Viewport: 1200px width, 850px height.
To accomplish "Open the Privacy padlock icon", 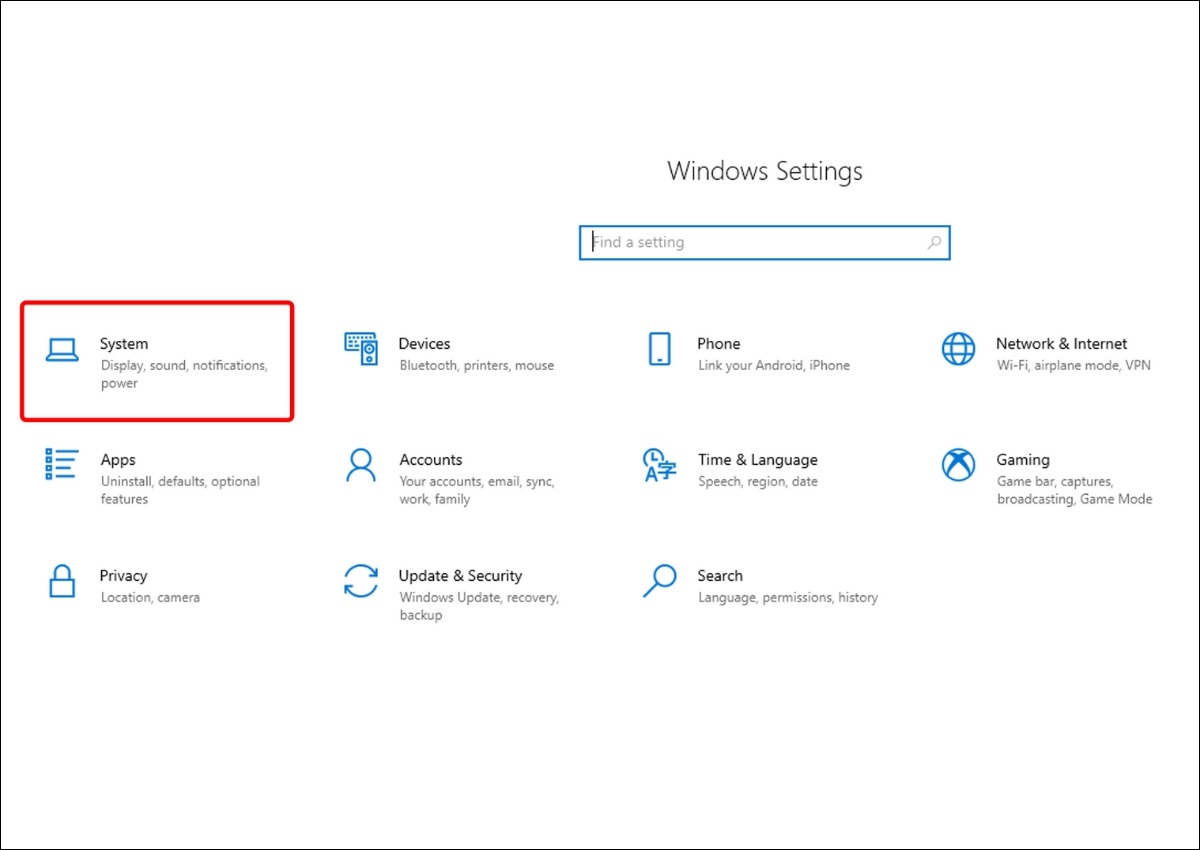I will [62, 581].
